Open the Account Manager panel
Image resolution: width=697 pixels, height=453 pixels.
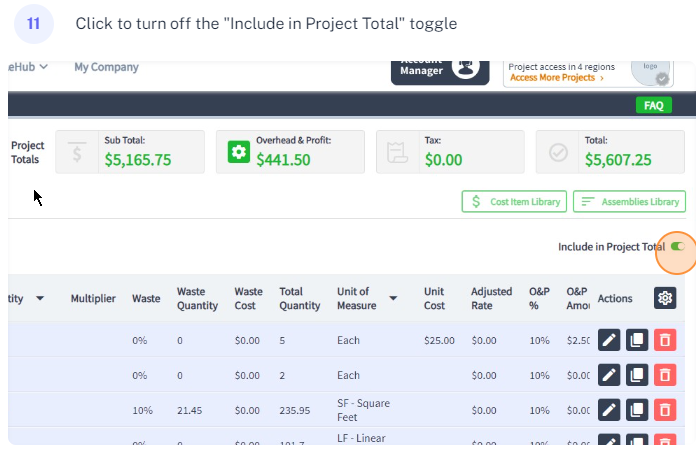coord(433,66)
